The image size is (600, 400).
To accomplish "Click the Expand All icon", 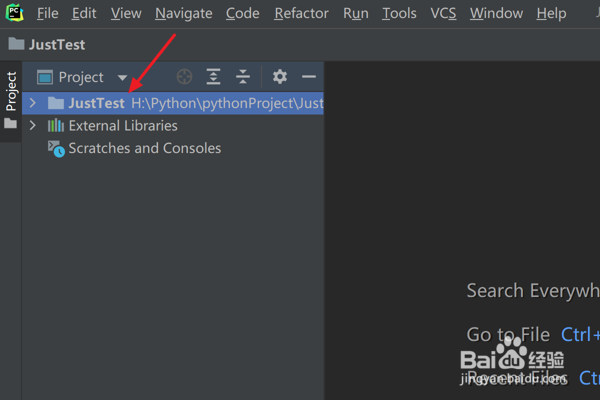I will (213, 77).
